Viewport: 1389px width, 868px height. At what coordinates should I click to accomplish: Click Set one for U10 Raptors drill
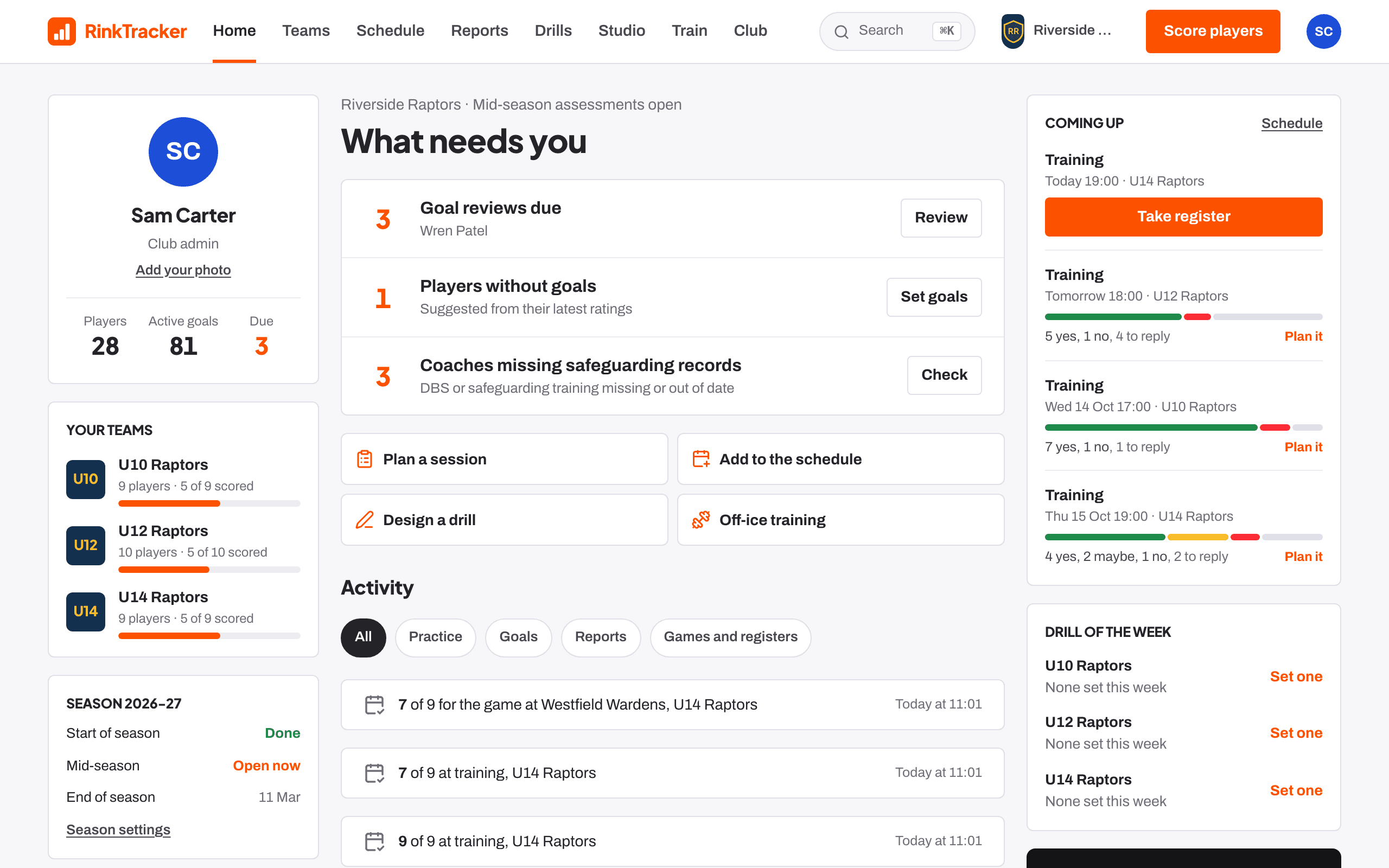(x=1296, y=677)
